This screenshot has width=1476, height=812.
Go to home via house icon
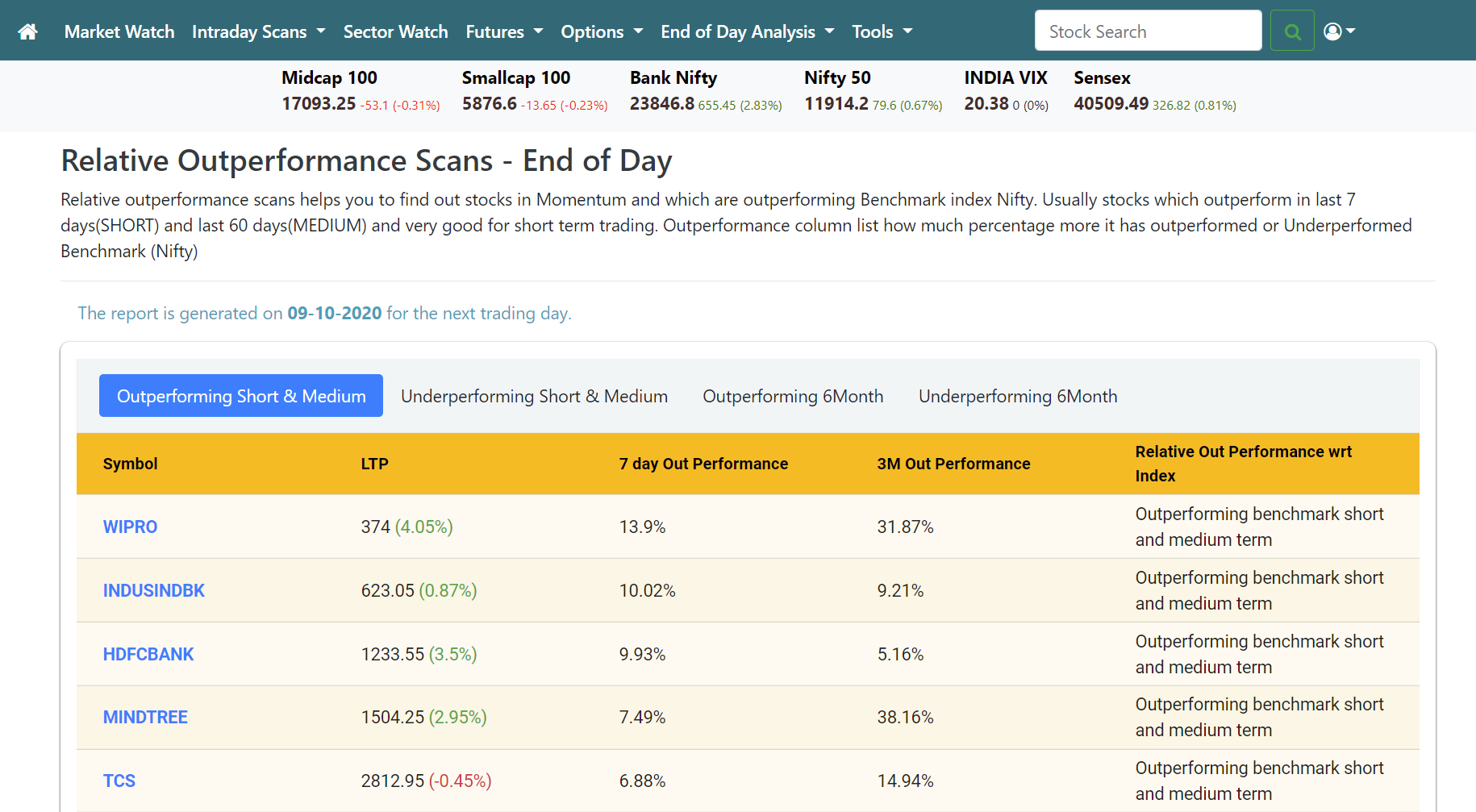click(x=28, y=31)
